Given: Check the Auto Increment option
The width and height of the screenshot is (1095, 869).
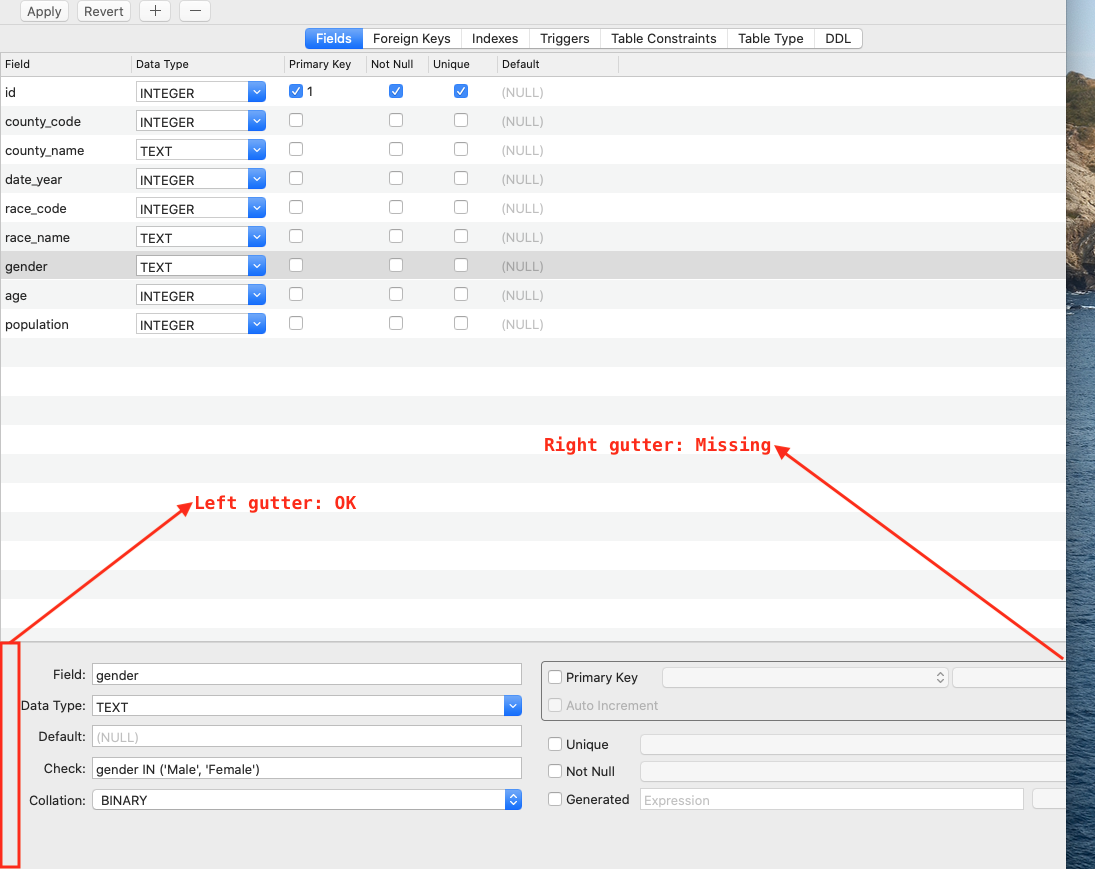Looking at the screenshot, I should point(556,705).
